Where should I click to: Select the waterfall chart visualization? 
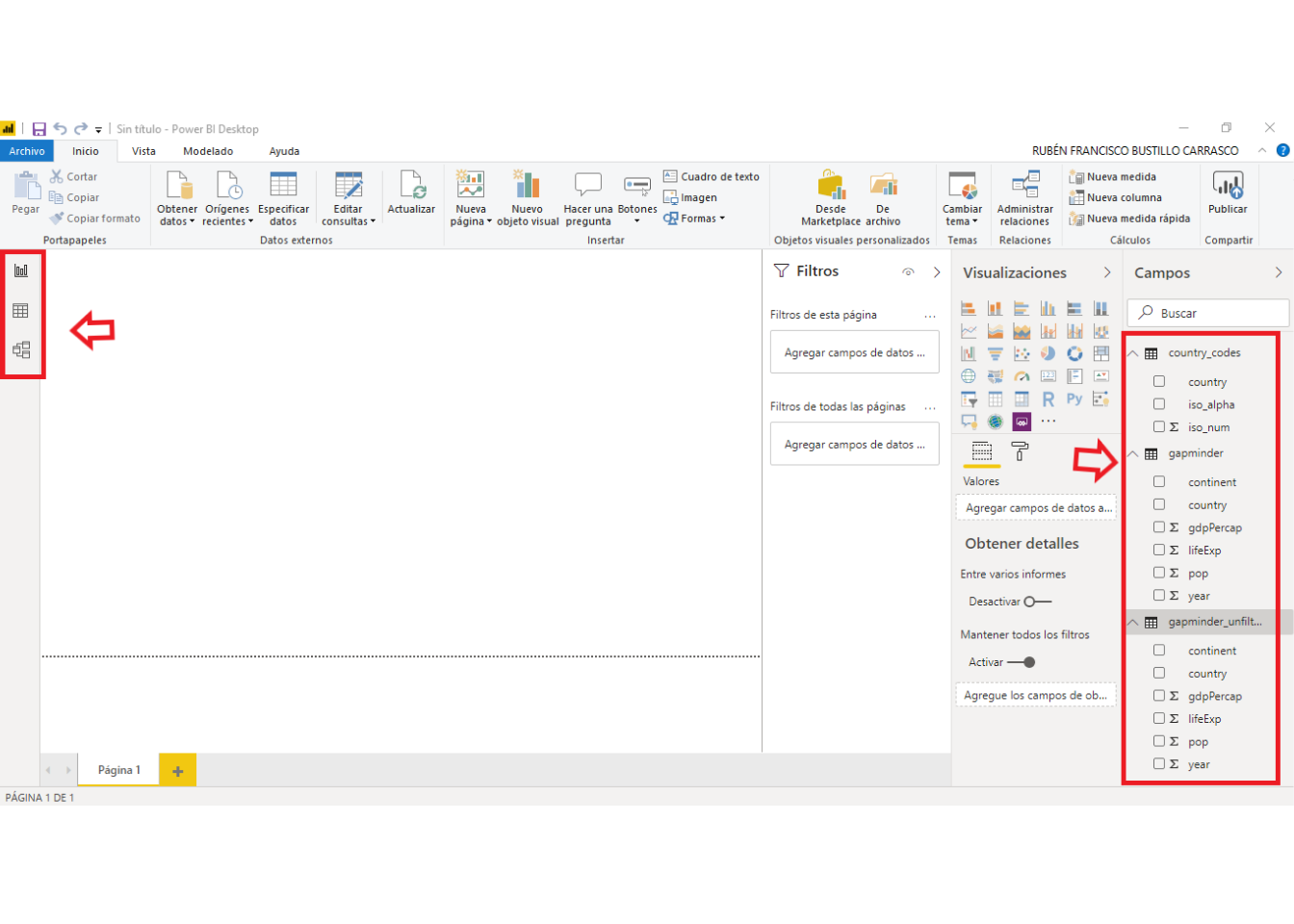click(969, 353)
